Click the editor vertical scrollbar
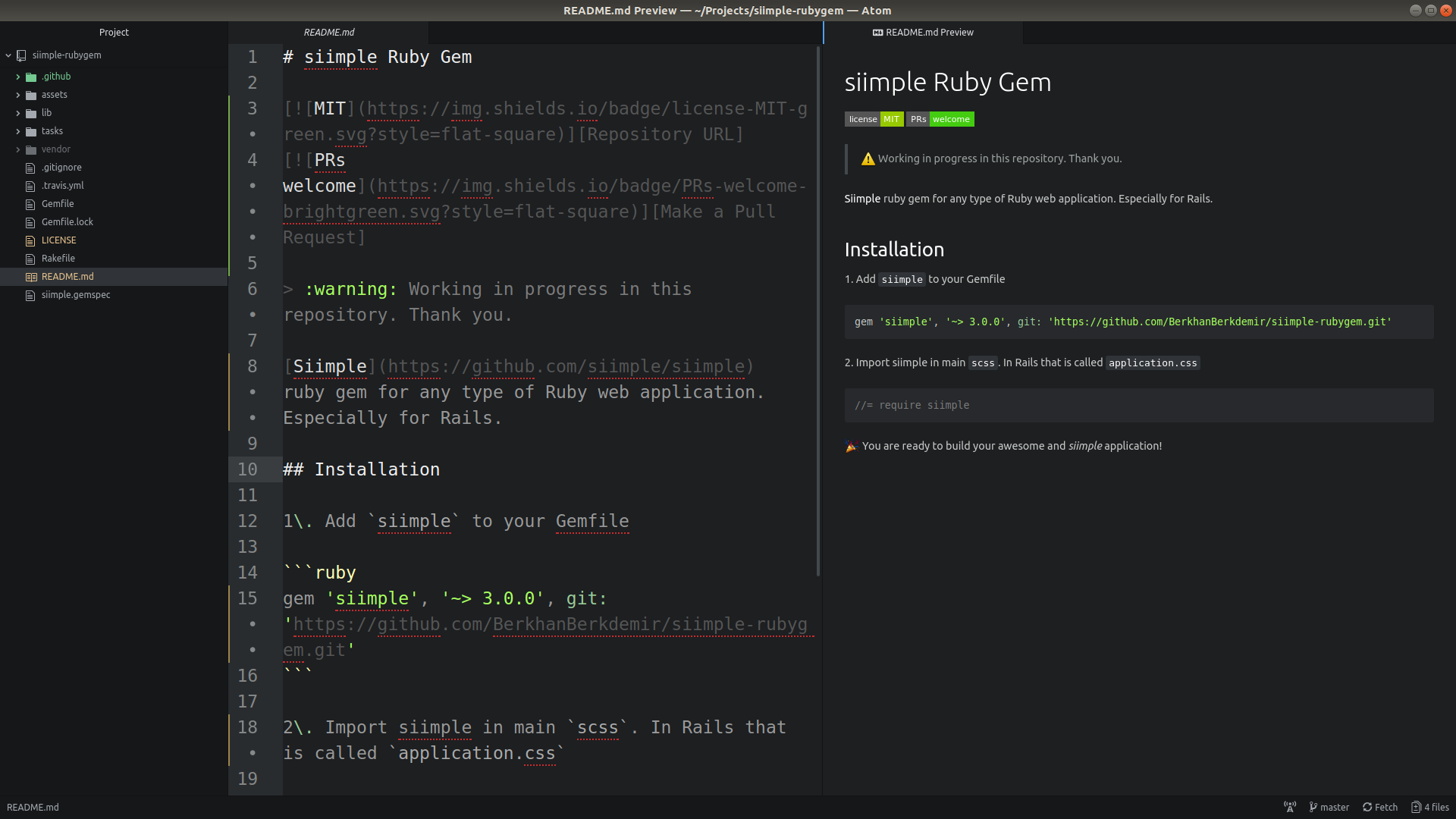The height and width of the screenshot is (819, 1456). click(818, 311)
